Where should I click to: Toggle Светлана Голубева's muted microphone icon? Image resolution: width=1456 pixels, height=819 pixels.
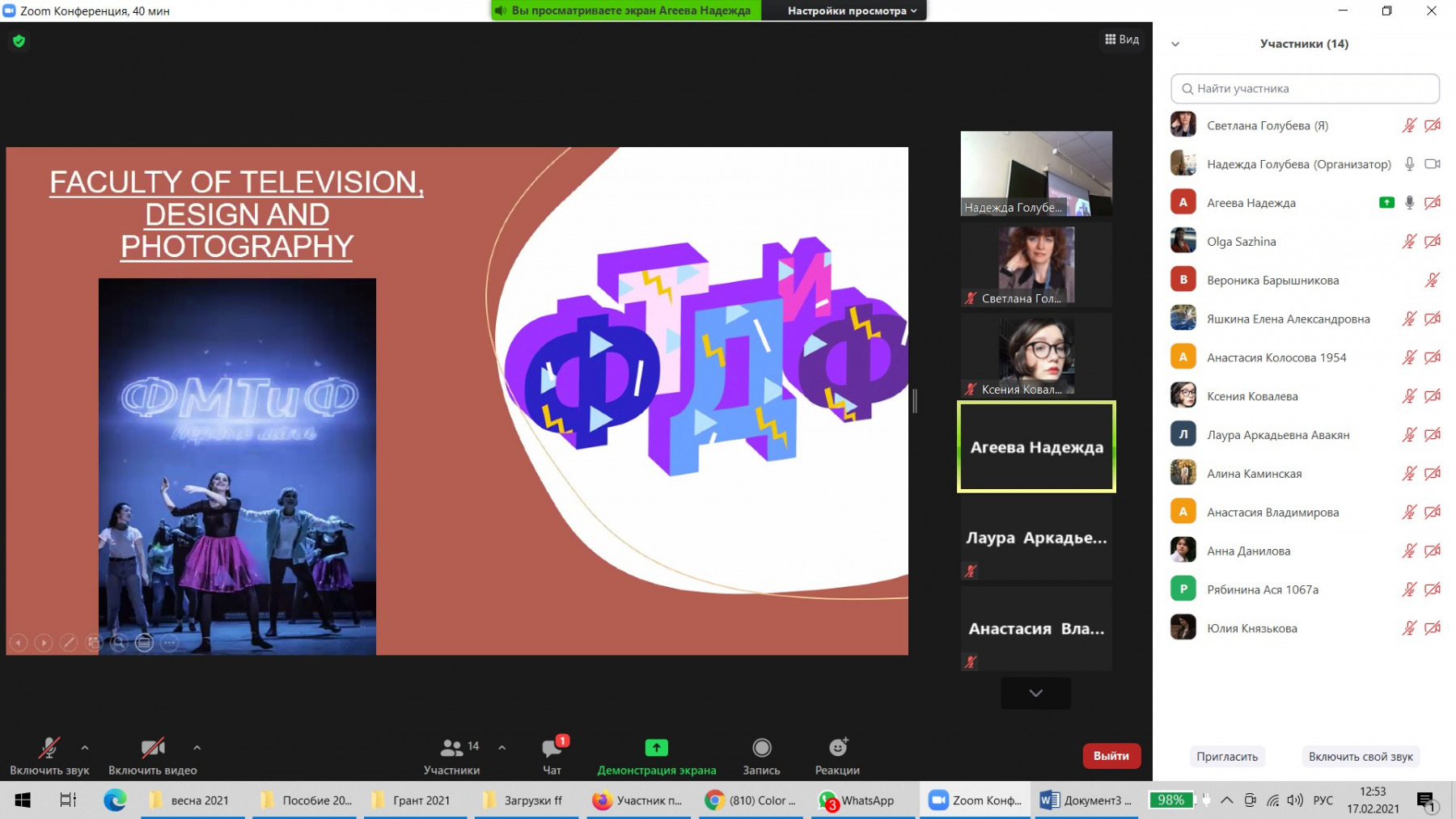tap(1409, 125)
